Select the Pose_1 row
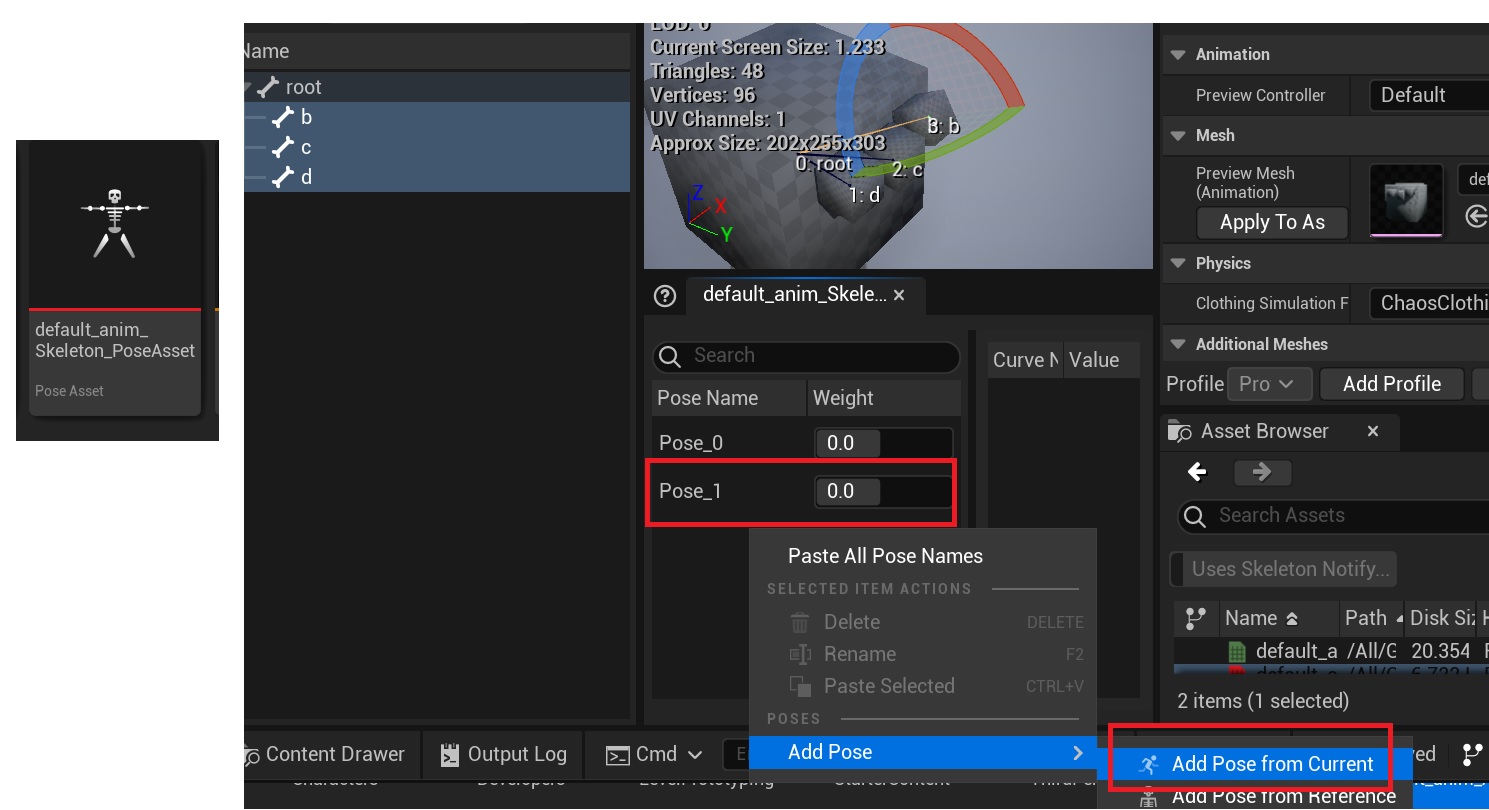1489x810 pixels. pos(804,491)
